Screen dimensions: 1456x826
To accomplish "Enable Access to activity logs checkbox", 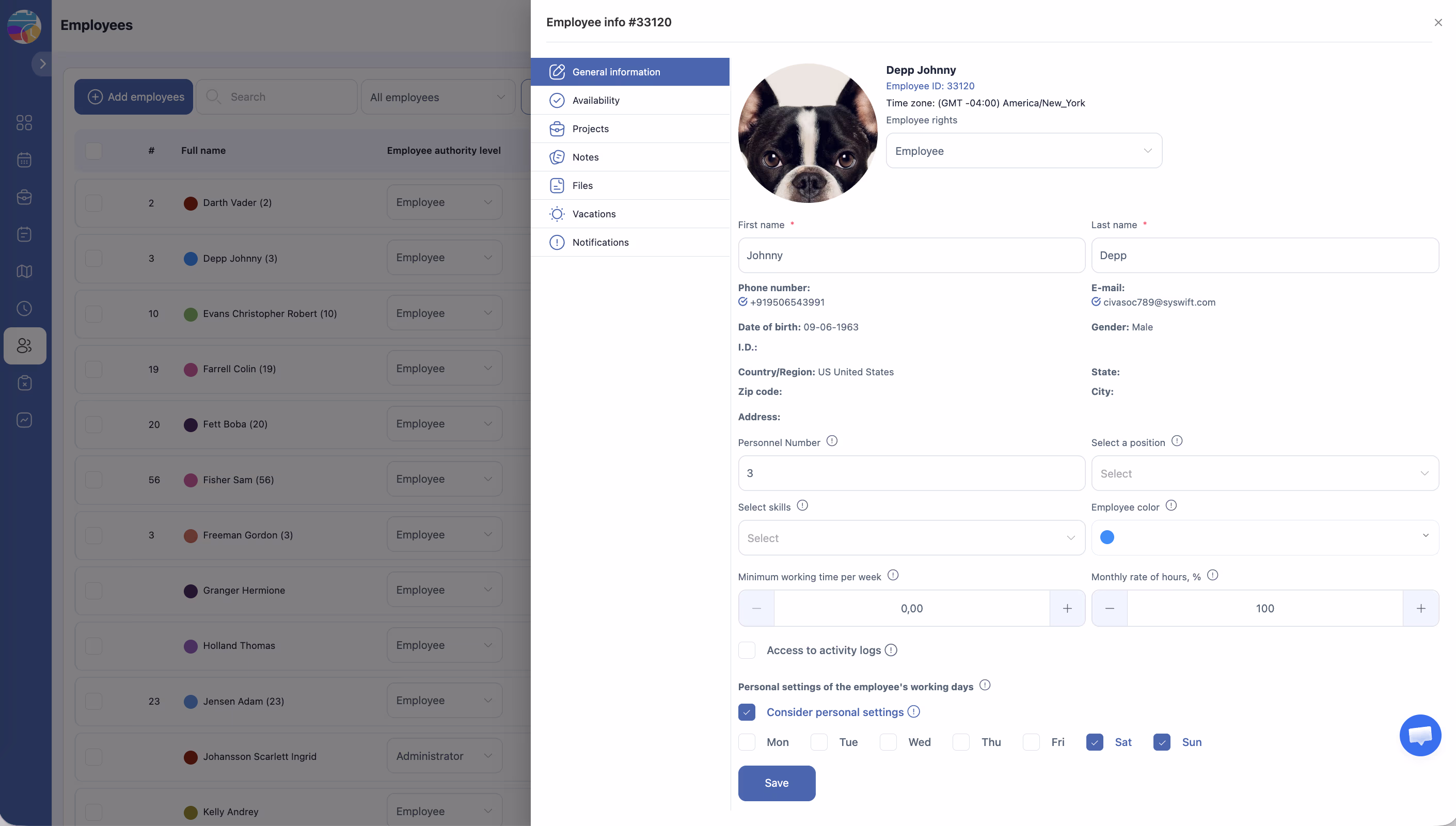I will coord(747,650).
